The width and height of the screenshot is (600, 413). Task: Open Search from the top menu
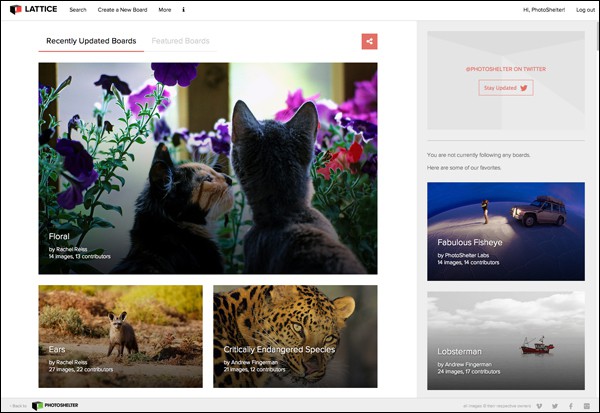pyautogui.click(x=77, y=9)
